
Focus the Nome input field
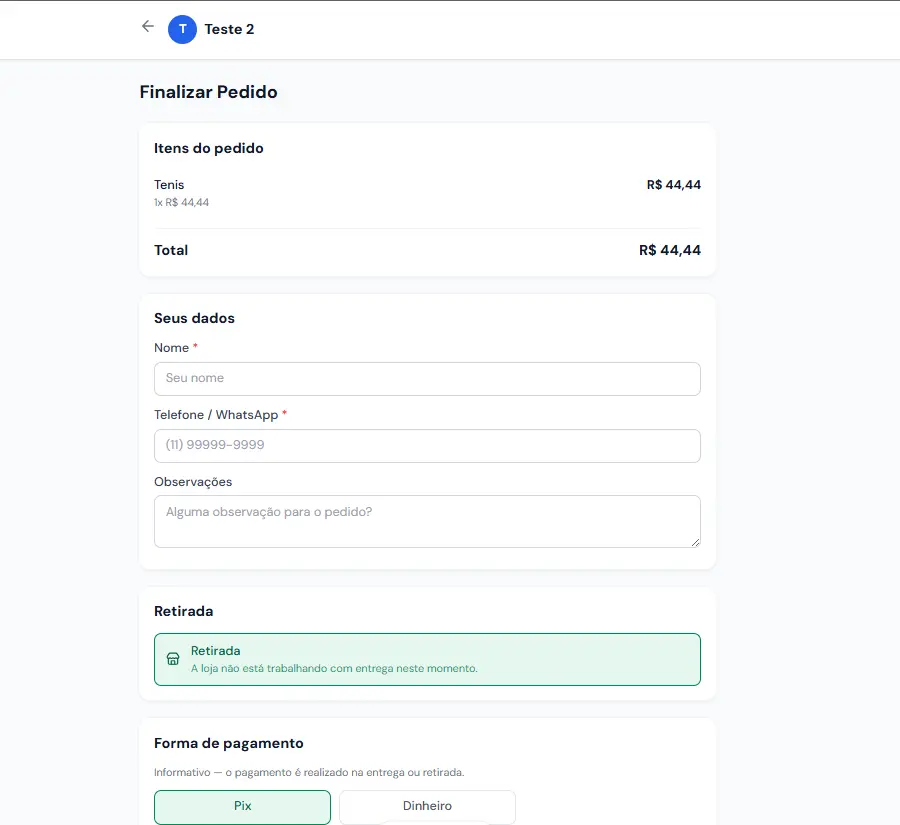point(427,379)
